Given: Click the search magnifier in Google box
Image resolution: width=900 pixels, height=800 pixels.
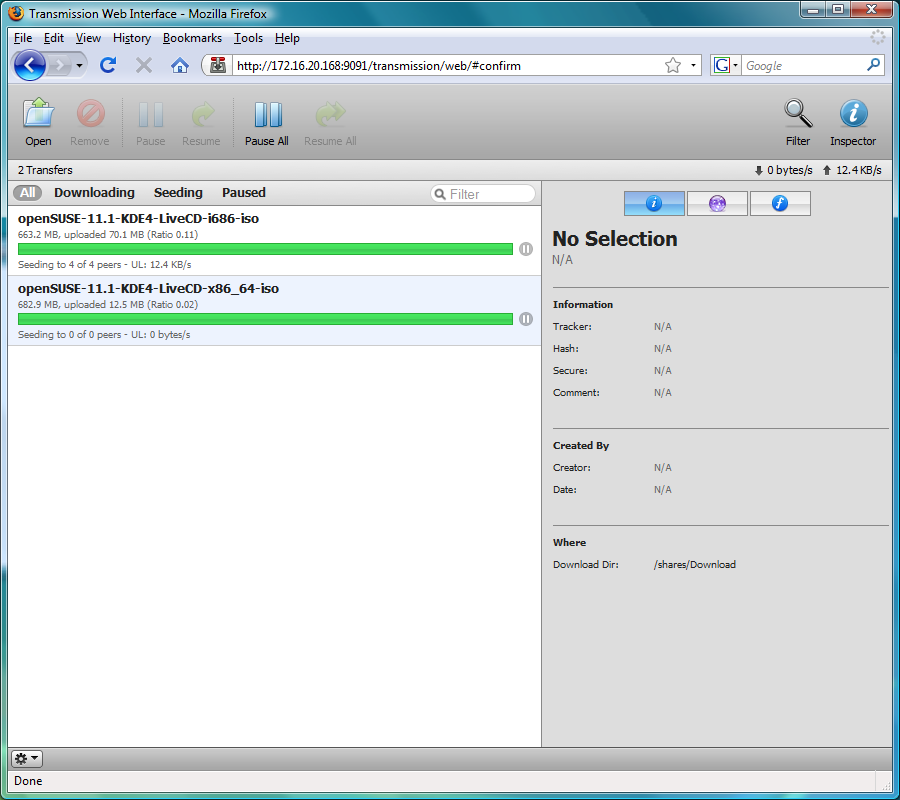Looking at the screenshot, I should [x=874, y=65].
